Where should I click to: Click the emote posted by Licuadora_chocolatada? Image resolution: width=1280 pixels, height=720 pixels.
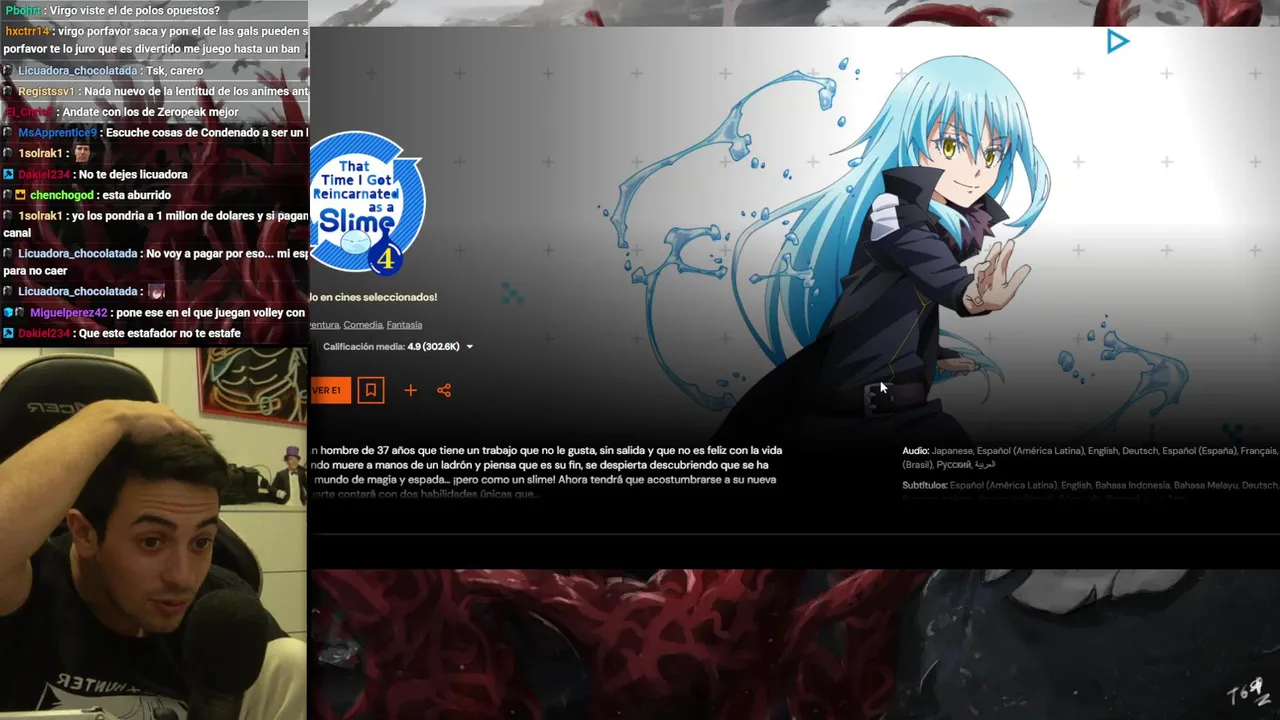tap(156, 291)
